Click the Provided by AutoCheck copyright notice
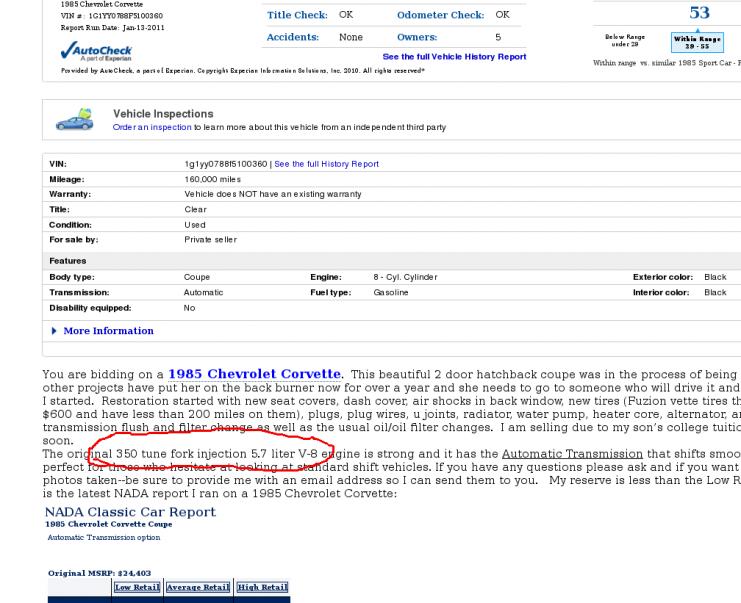Viewport: 741px width, 603px height. tap(243, 70)
